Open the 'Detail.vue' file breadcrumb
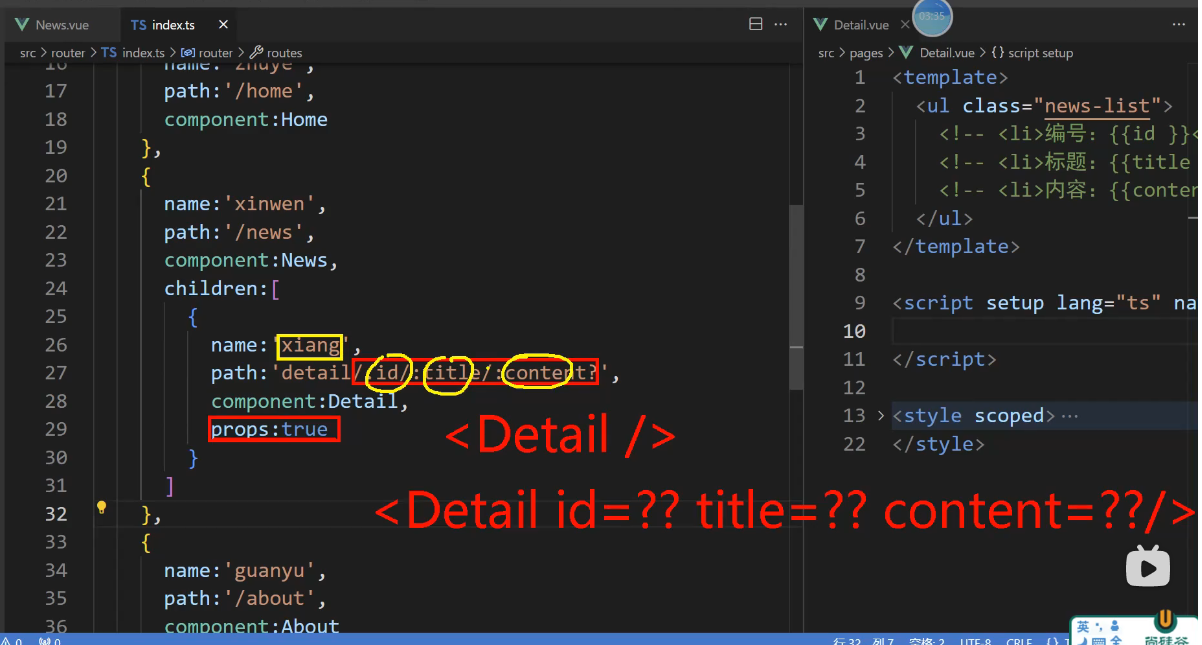This screenshot has width=1202, height=645. pyautogui.click(x=938, y=53)
